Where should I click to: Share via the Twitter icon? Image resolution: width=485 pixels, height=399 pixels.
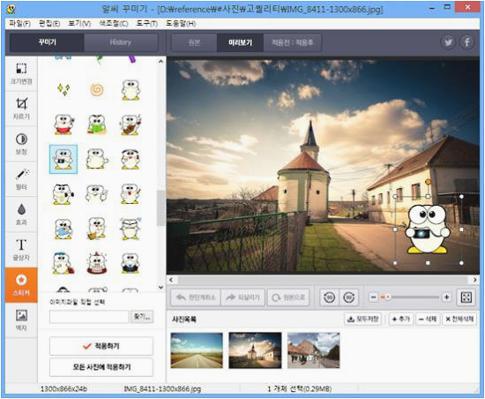click(x=448, y=42)
